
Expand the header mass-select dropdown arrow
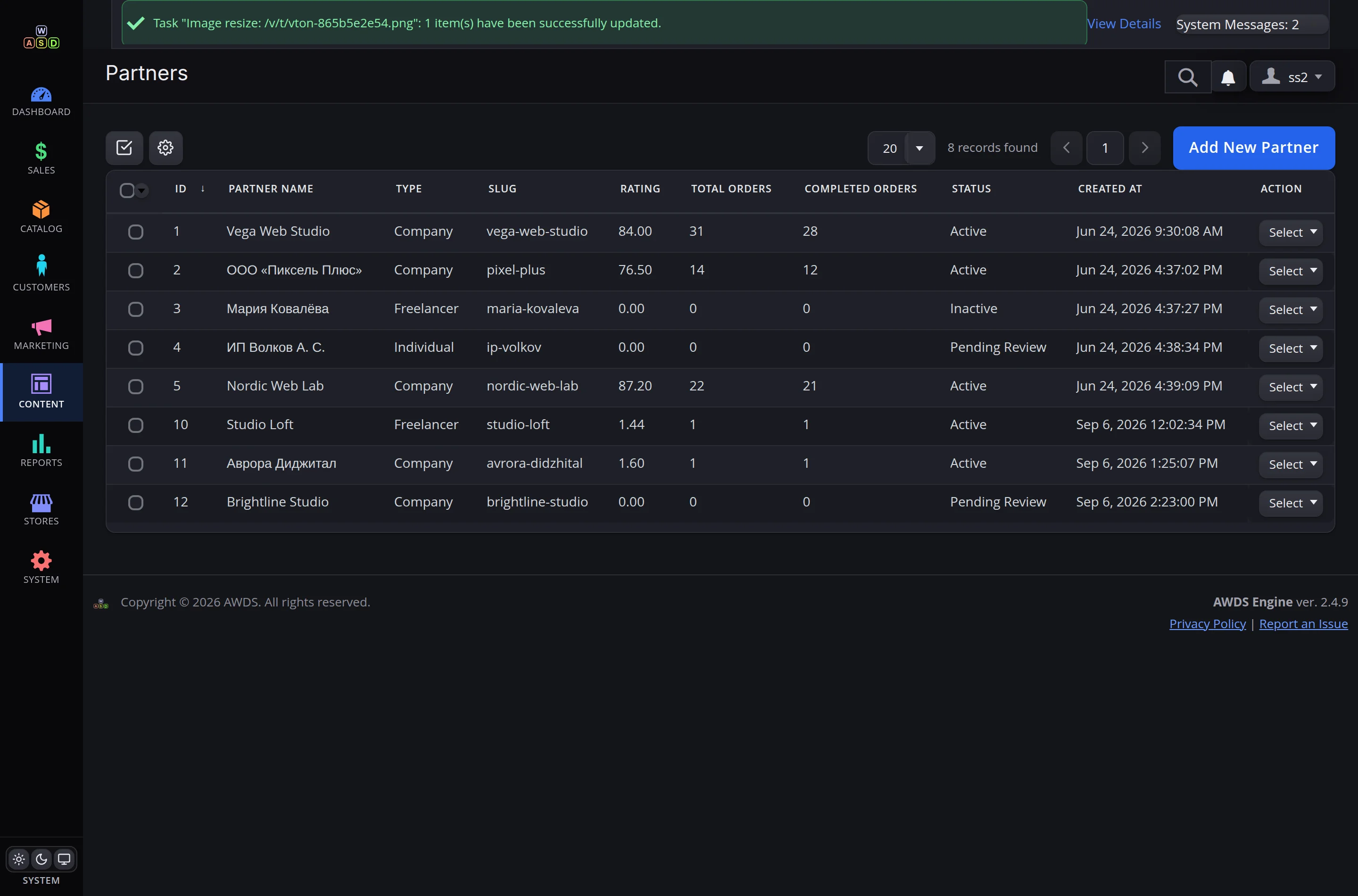(141, 191)
